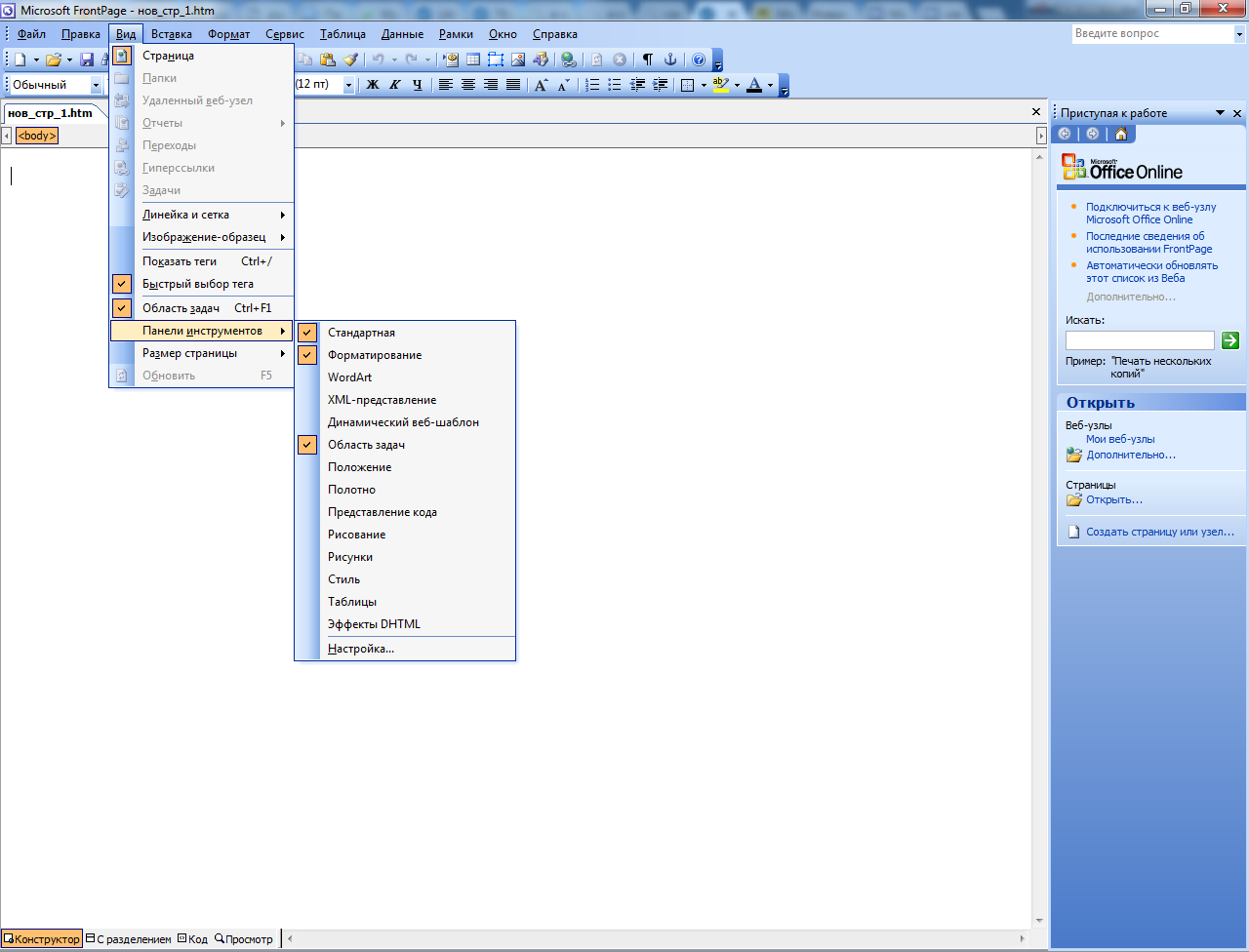
Task: Enable the Рисование toolbar
Action: [405, 535]
